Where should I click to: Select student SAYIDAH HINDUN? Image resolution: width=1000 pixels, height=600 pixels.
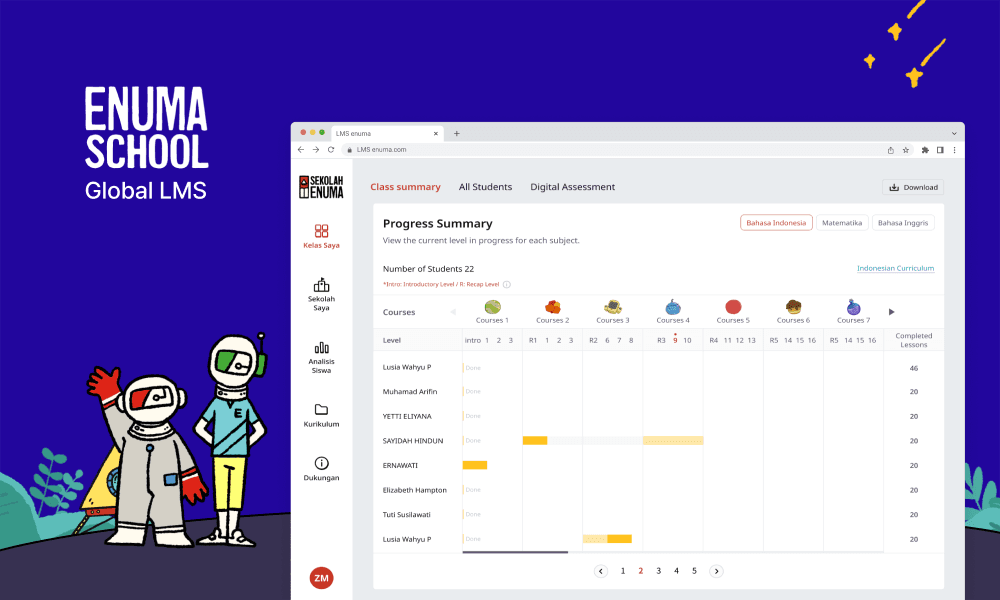[413, 441]
